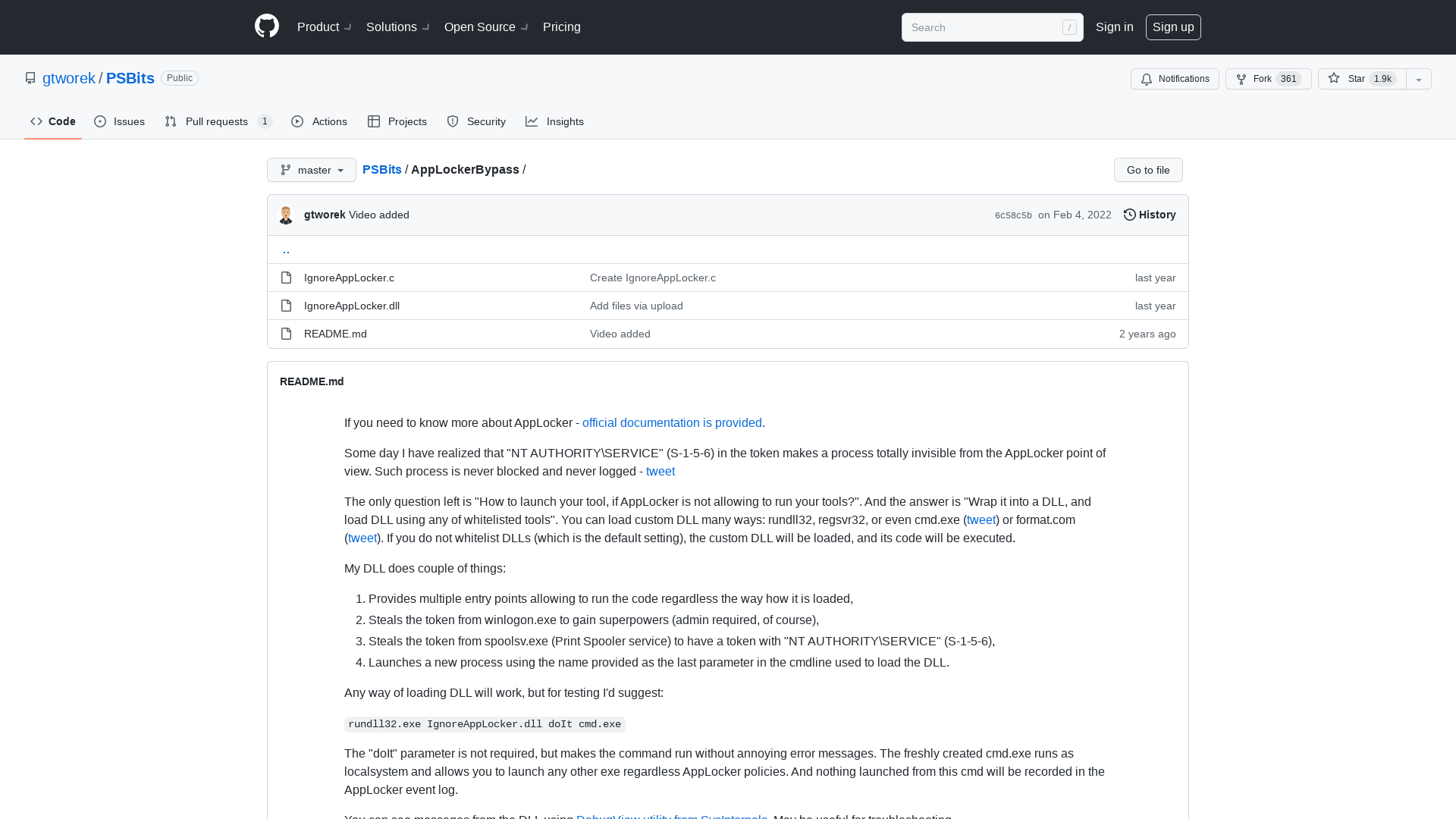Click the rundll32.exe command code snippet
The height and width of the screenshot is (819, 1456).
coord(485,724)
